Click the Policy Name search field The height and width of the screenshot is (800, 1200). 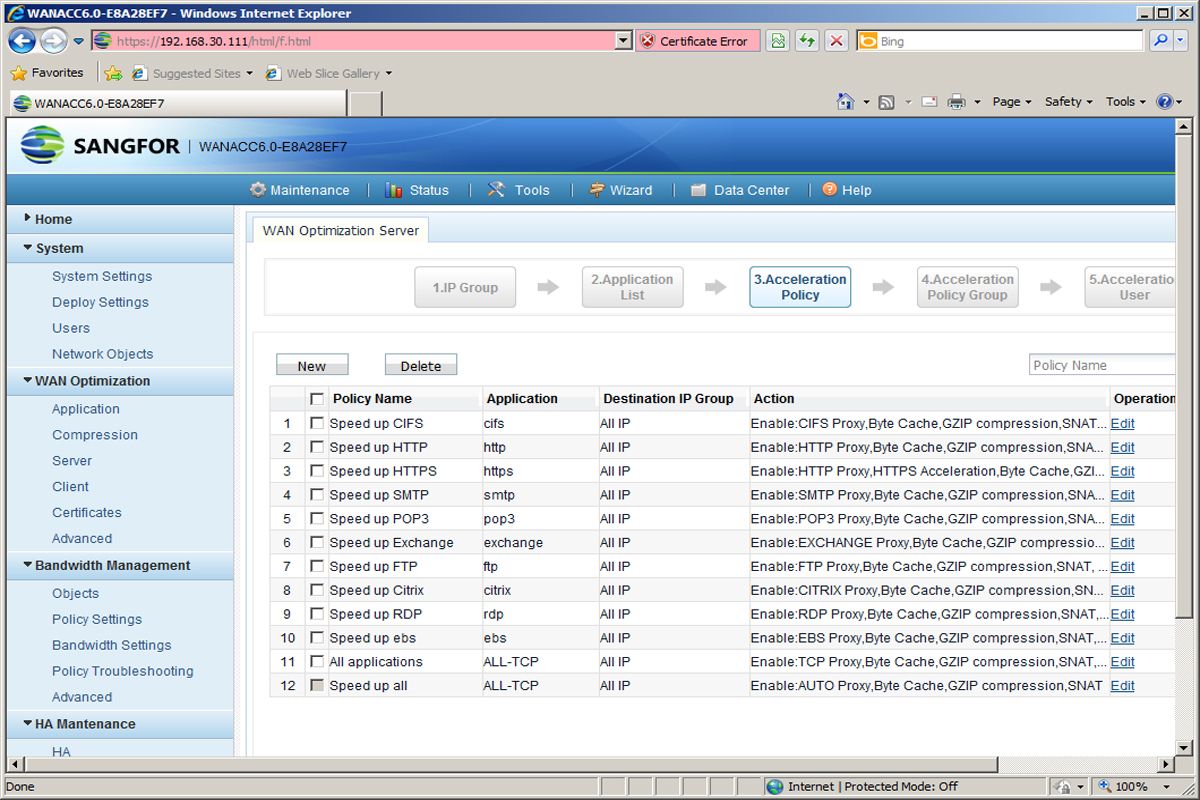(x=1102, y=365)
